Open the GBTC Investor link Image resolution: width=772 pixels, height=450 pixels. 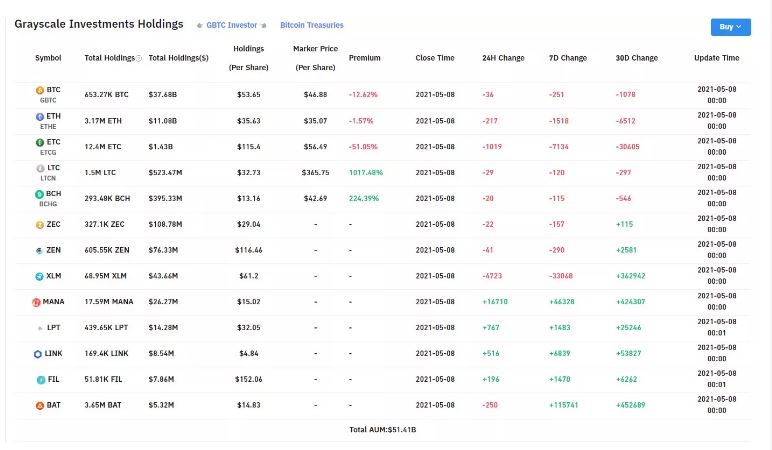pyautogui.click(x=231, y=25)
